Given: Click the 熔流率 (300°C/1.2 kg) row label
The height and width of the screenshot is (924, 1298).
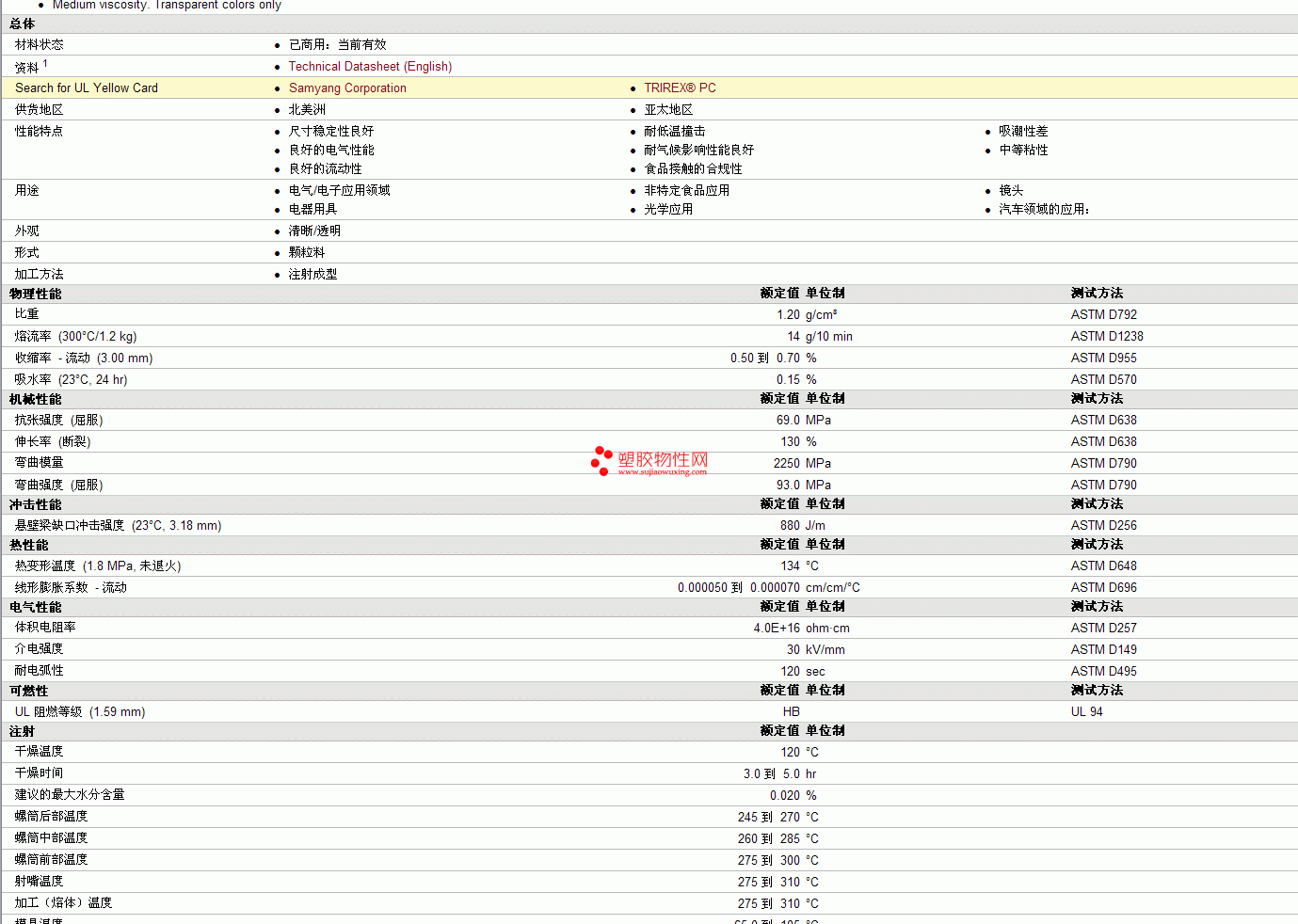Looking at the screenshot, I should tap(76, 337).
